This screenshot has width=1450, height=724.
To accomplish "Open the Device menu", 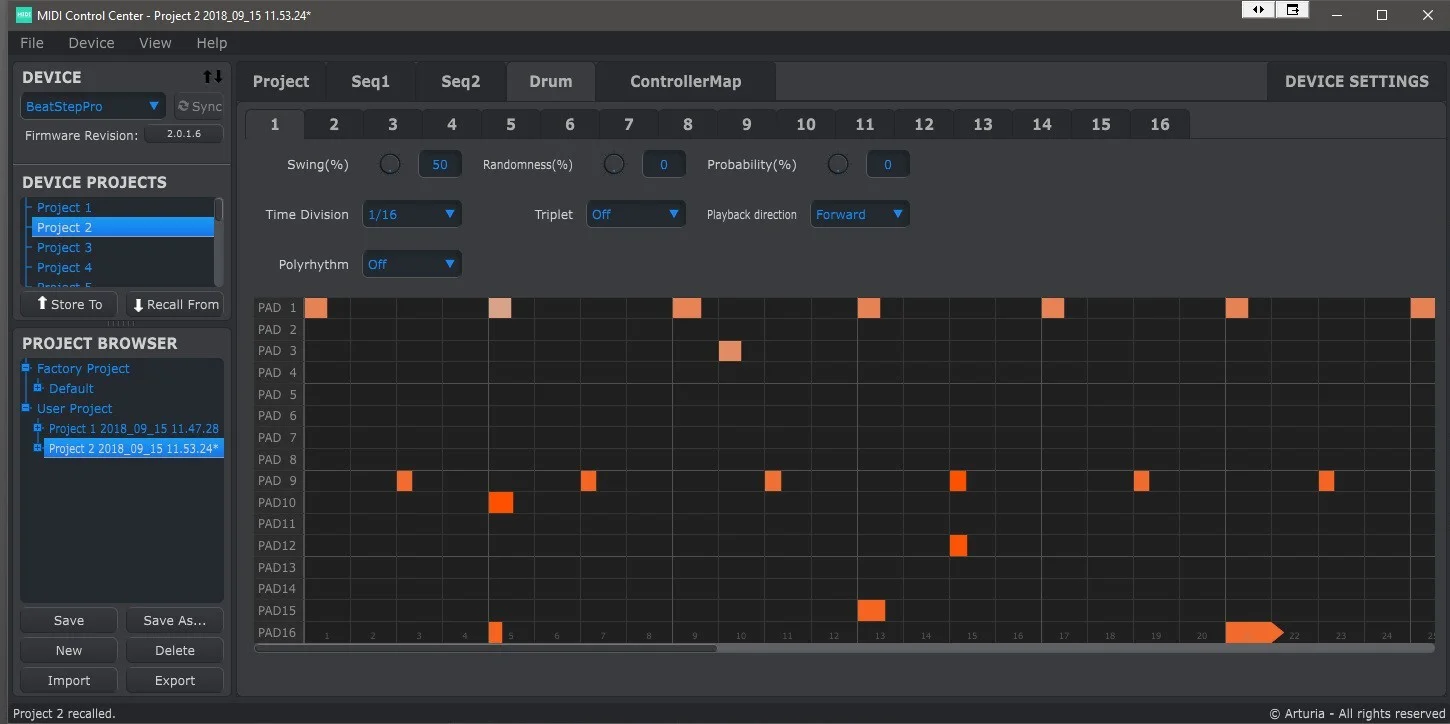I will [x=91, y=43].
